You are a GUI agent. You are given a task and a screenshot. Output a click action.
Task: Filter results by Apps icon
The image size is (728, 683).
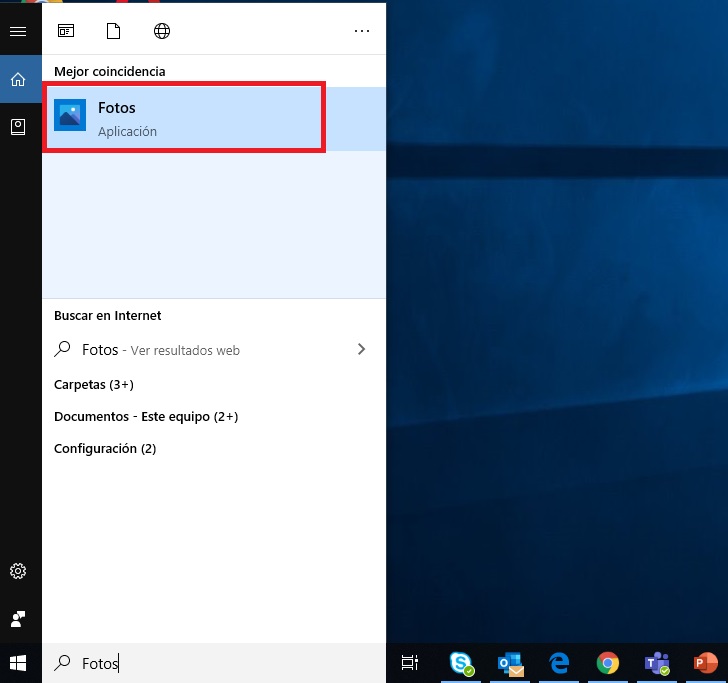tap(66, 31)
